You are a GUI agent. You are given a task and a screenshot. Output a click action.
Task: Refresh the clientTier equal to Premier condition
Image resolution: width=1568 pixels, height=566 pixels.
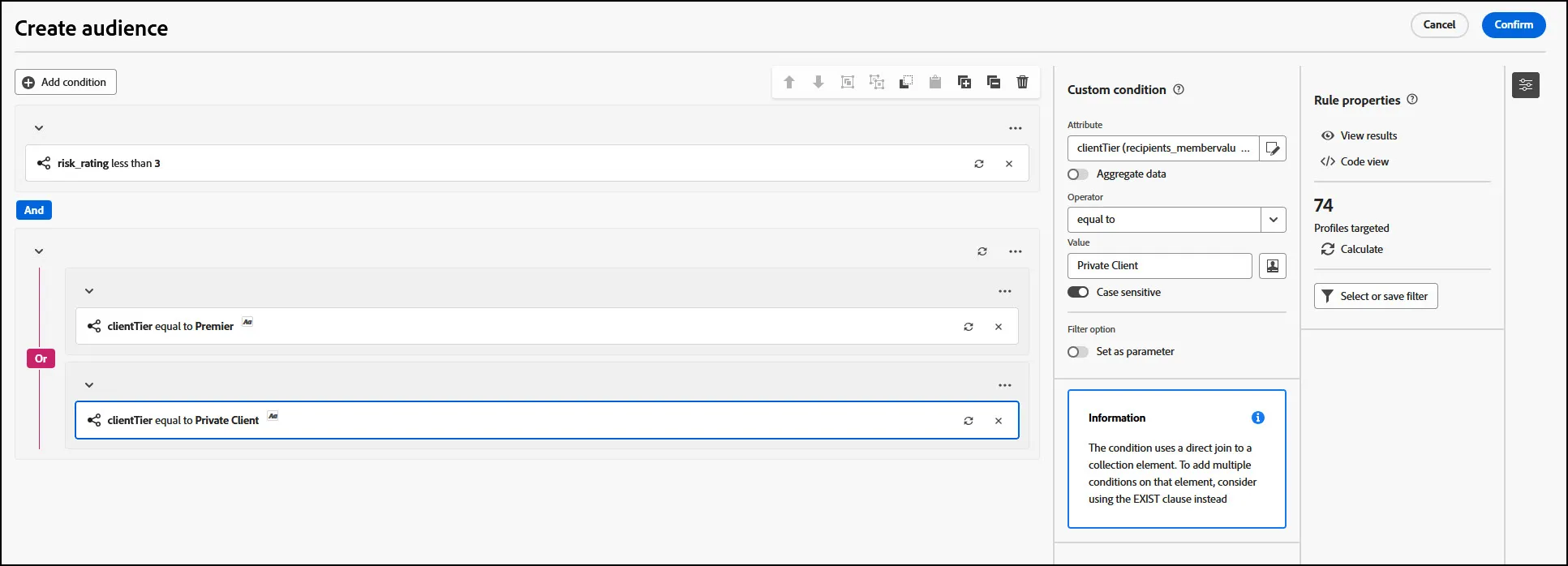(x=969, y=327)
